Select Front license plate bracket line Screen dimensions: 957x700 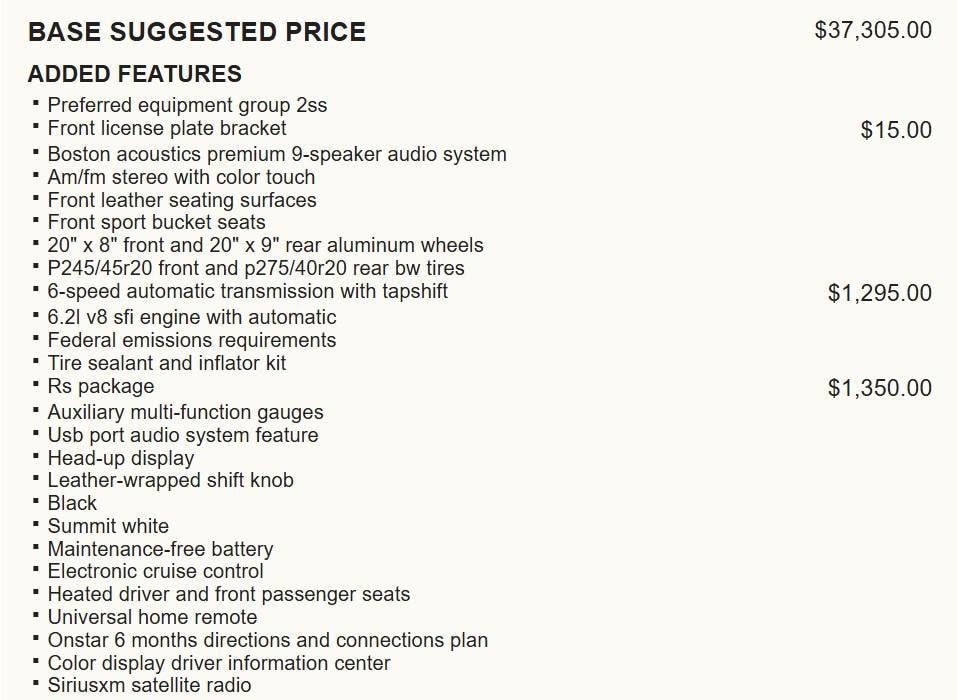(167, 128)
